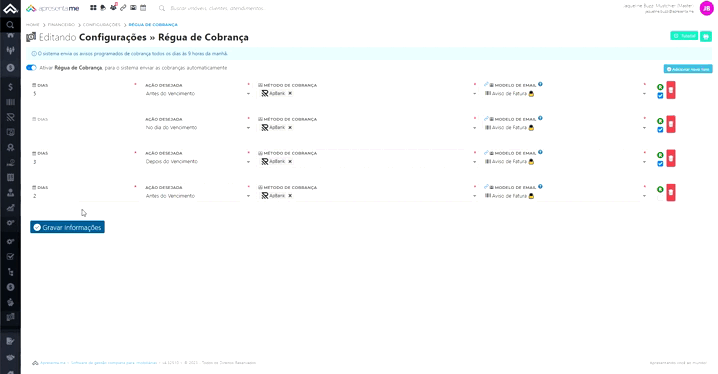Click Gravar Informações button
The image size is (718, 374).
(67, 227)
